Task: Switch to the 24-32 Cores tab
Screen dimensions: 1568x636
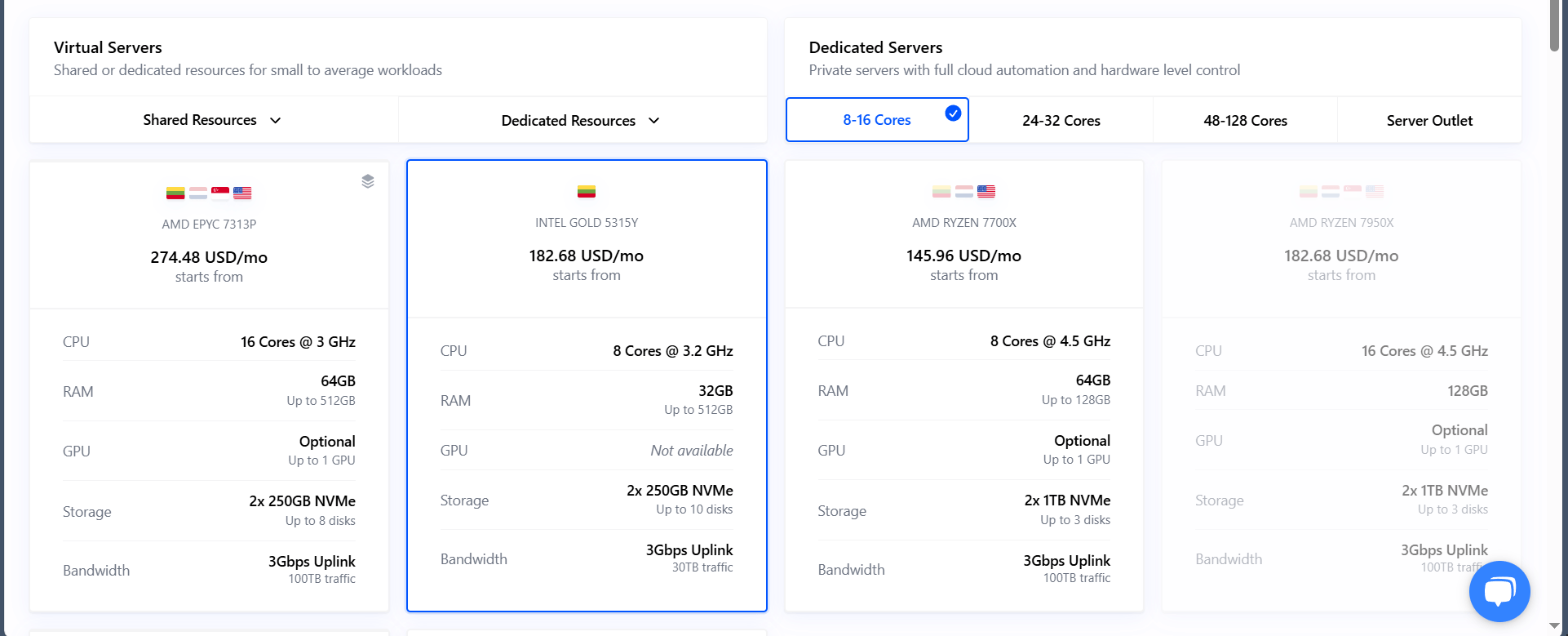Action: click(x=1061, y=121)
